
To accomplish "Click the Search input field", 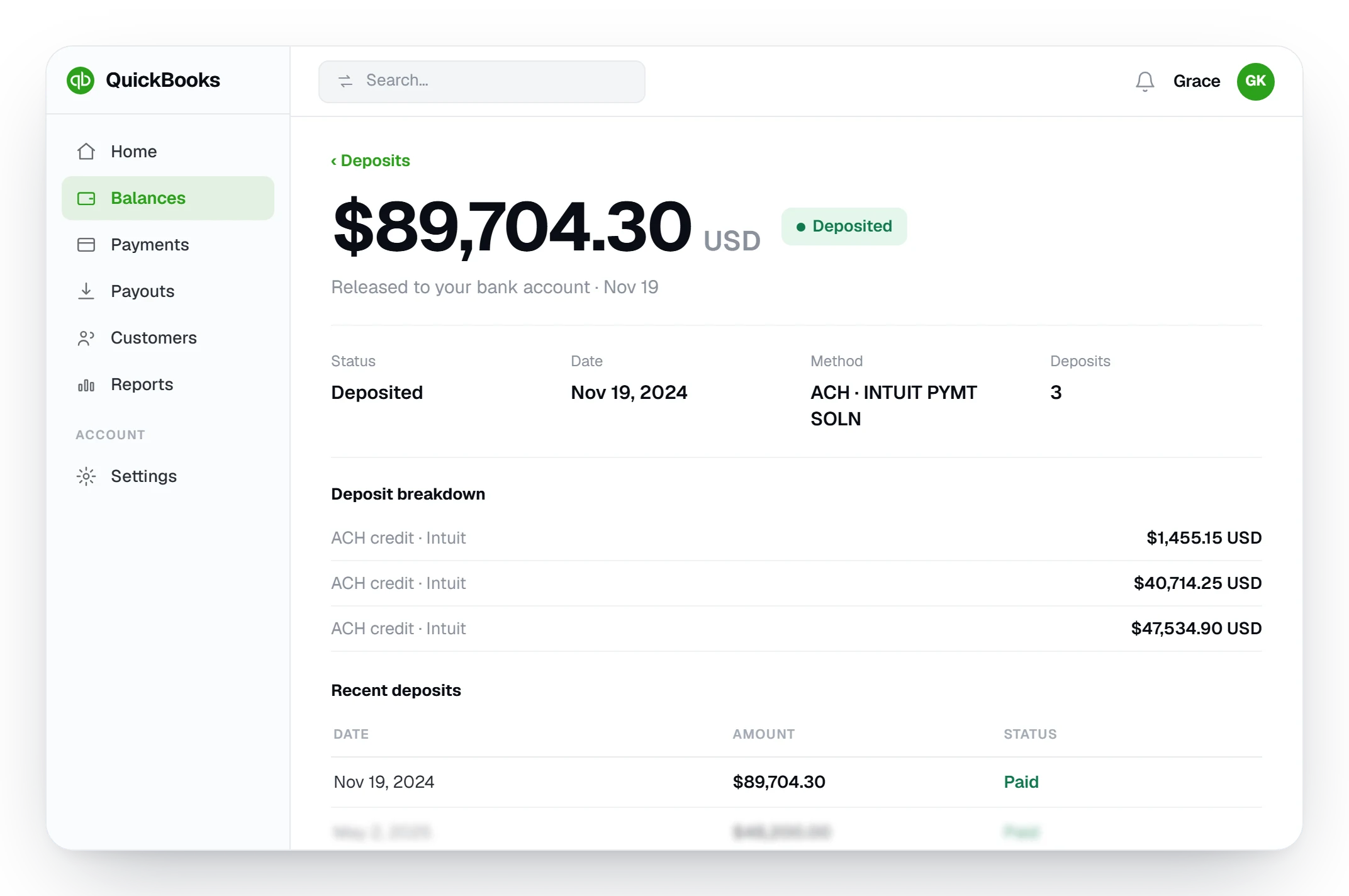I will (x=482, y=81).
